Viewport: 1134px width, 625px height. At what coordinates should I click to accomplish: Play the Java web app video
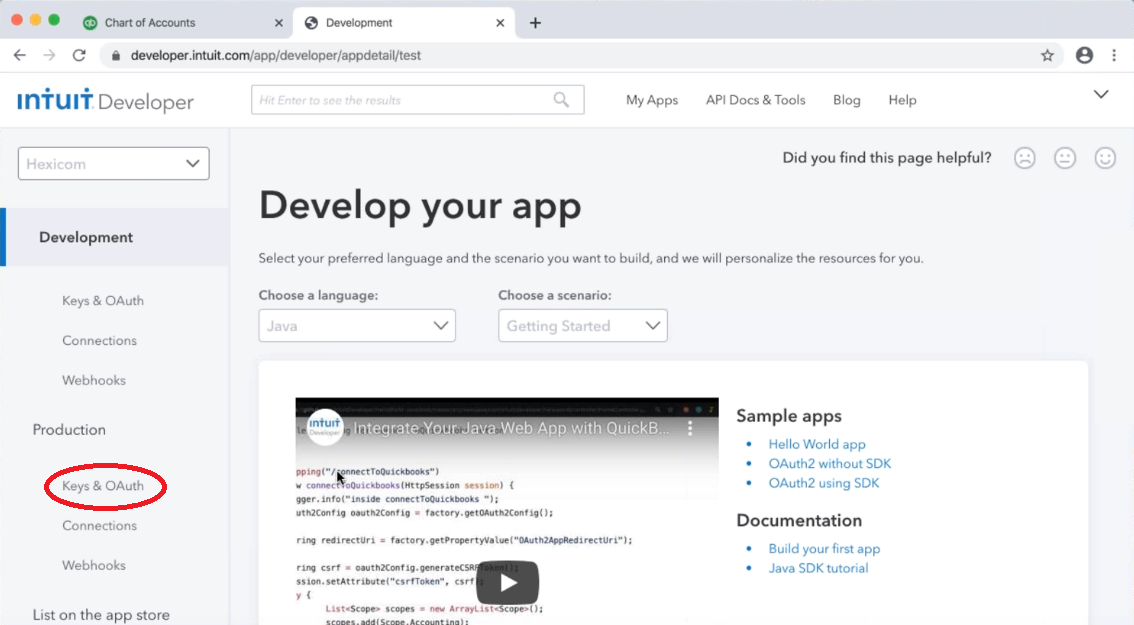507,582
